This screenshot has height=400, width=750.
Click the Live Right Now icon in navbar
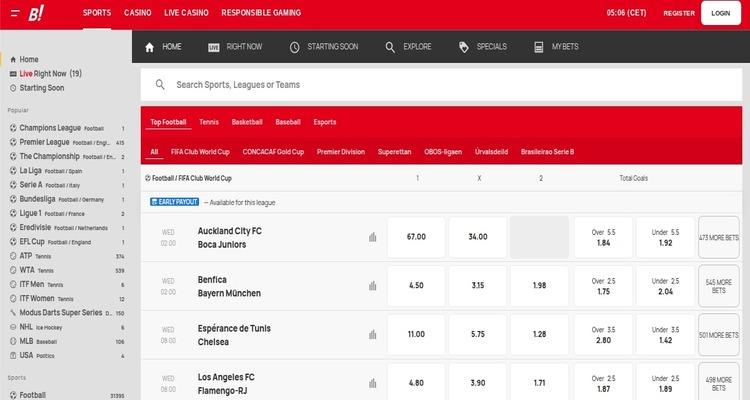tap(213, 47)
